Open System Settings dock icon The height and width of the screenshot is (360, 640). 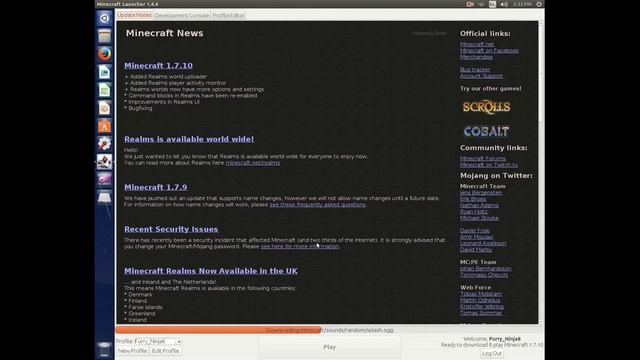pos(104,144)
